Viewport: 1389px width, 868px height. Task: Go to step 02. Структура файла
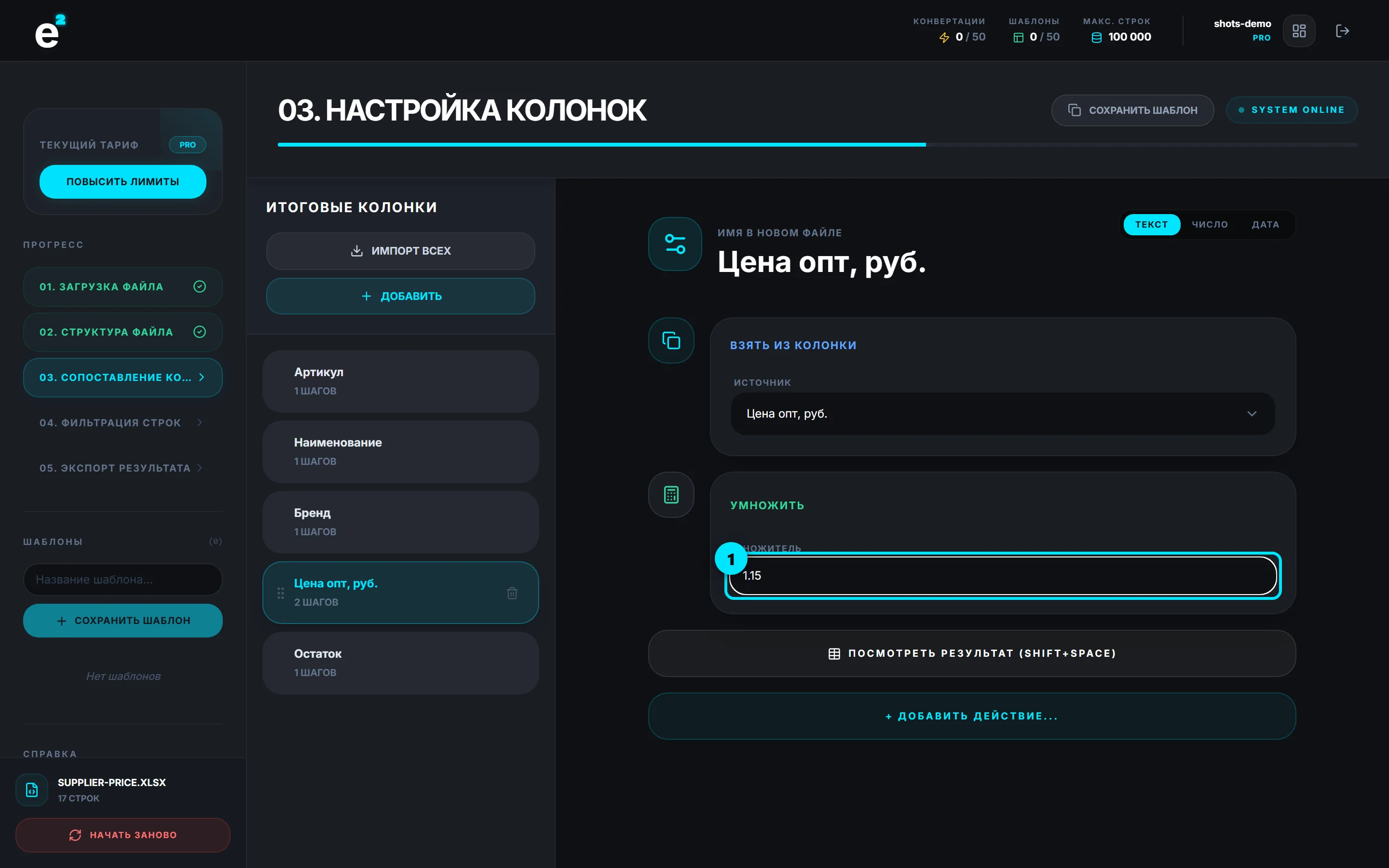tap(123, 332)
